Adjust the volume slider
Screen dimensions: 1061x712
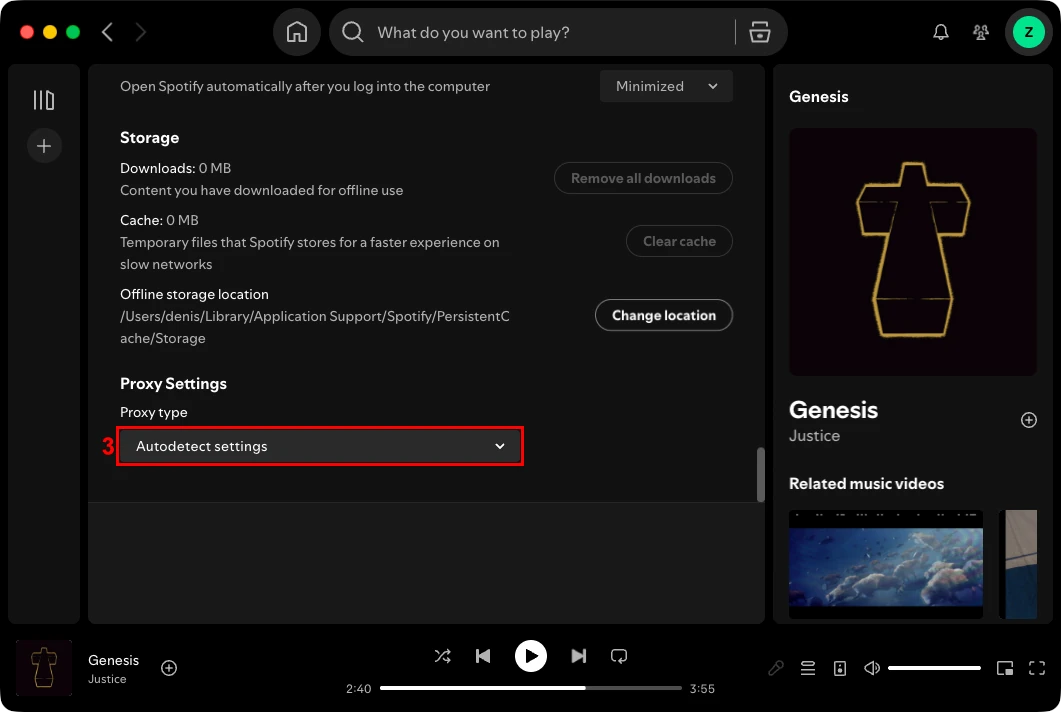point(934,668)
